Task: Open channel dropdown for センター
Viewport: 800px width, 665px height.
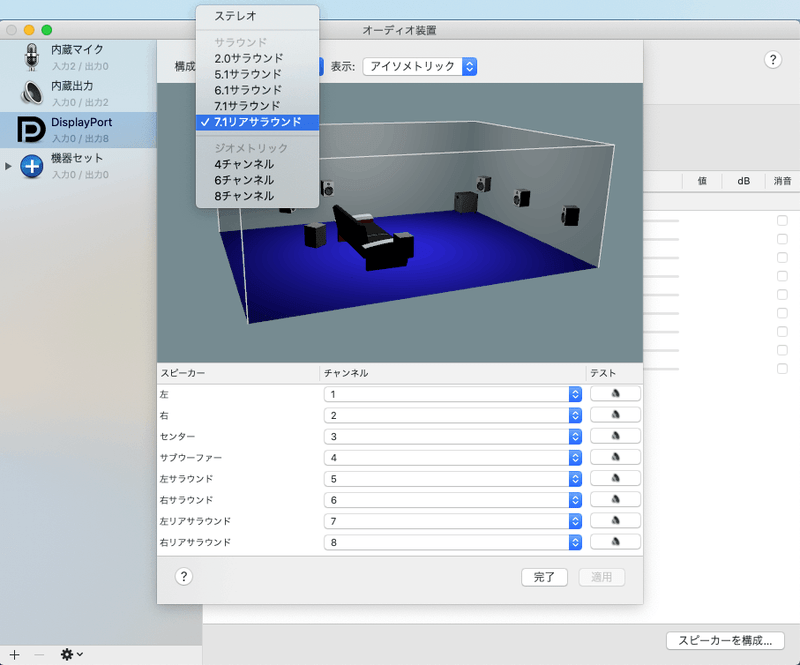Action: (453, 436)
